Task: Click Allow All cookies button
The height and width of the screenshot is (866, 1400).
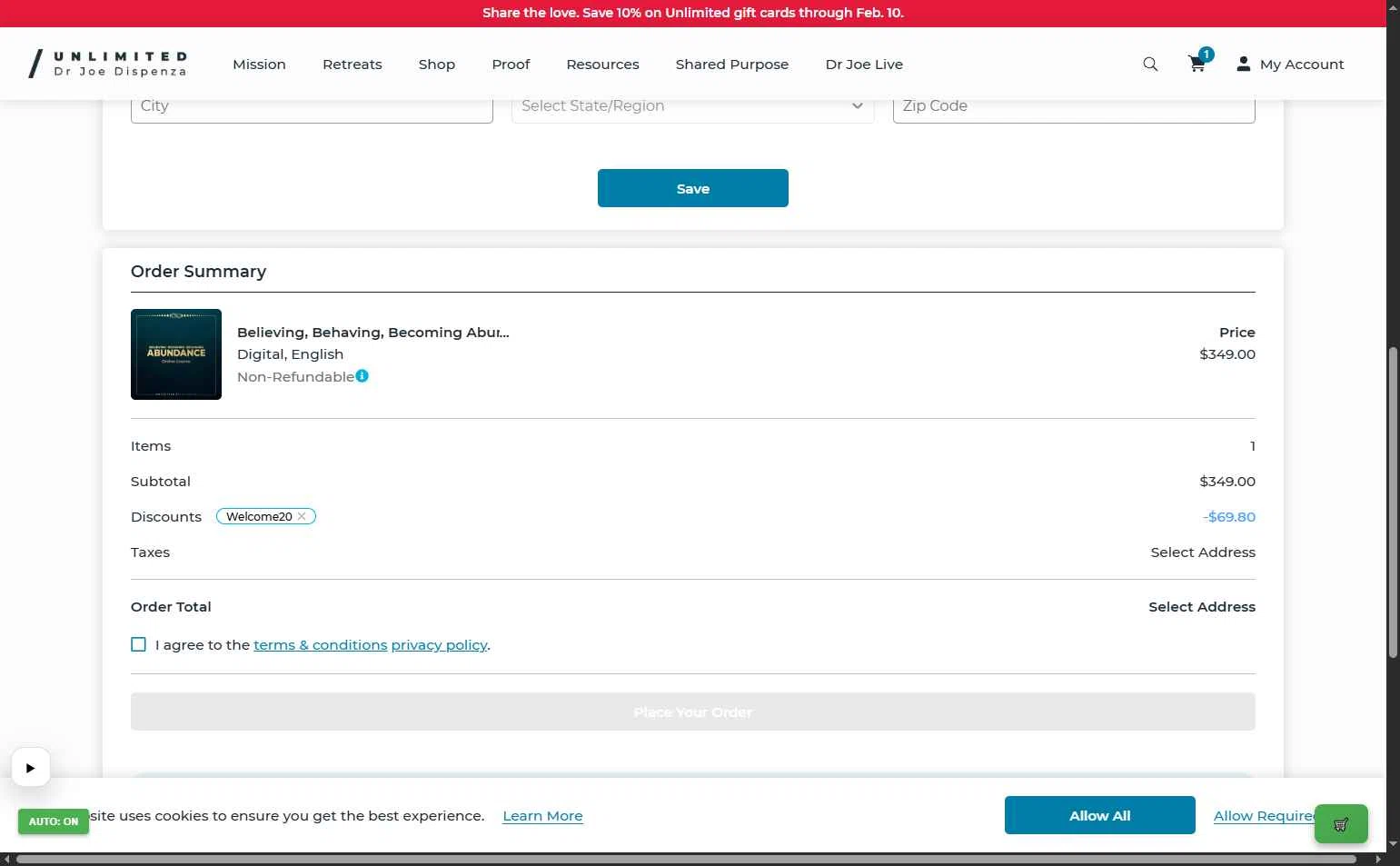Action: click(x=1100, y=815)
